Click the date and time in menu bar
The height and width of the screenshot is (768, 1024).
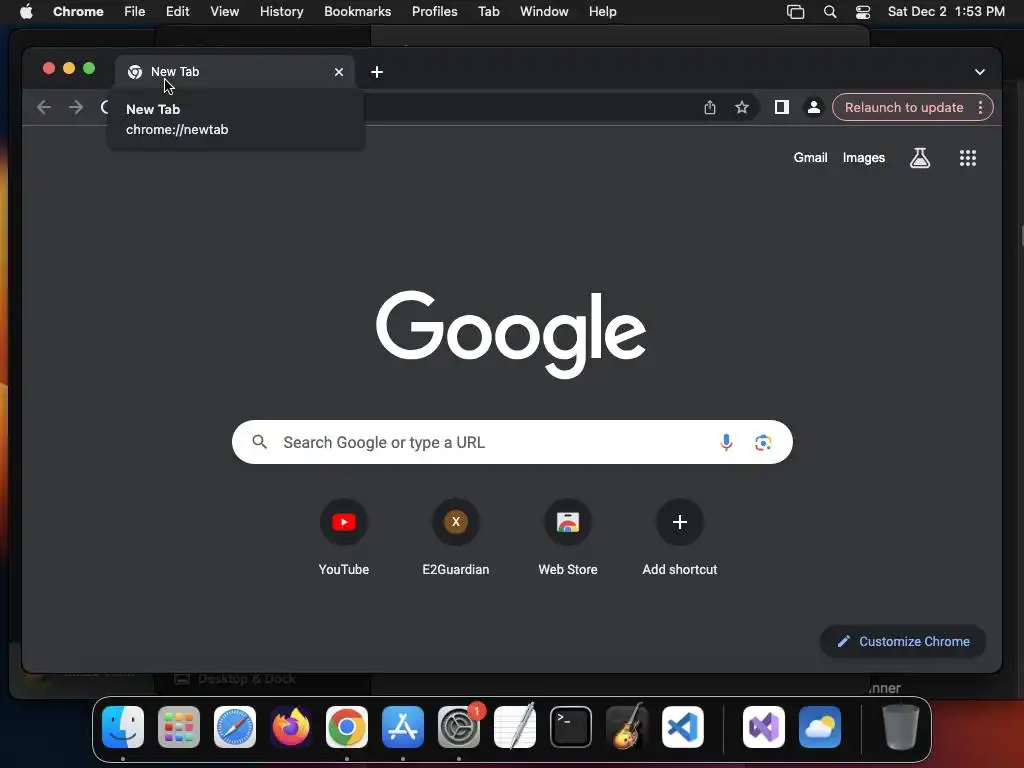point(946,11)
